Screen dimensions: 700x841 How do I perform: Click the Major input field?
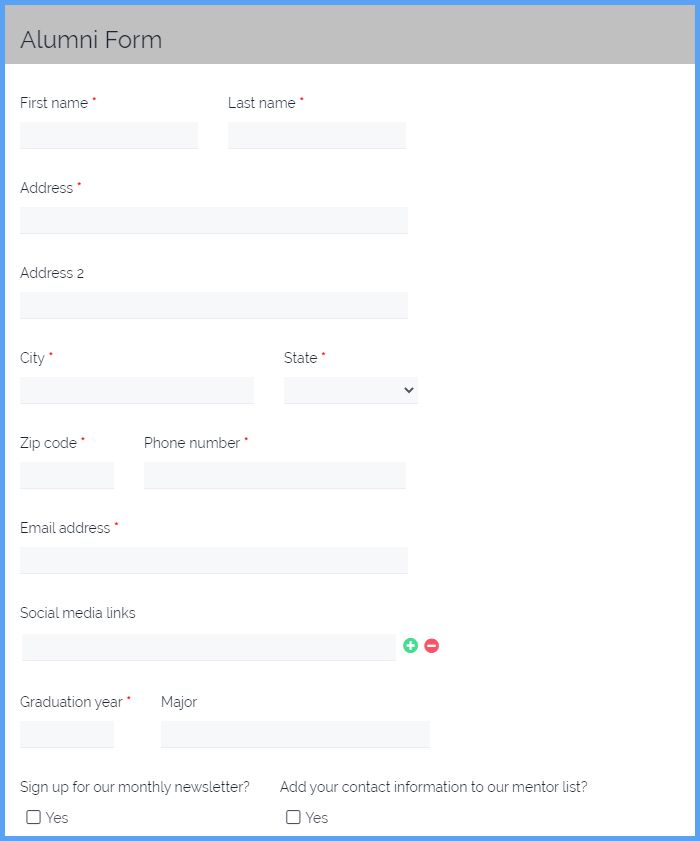tap(296, 734)
